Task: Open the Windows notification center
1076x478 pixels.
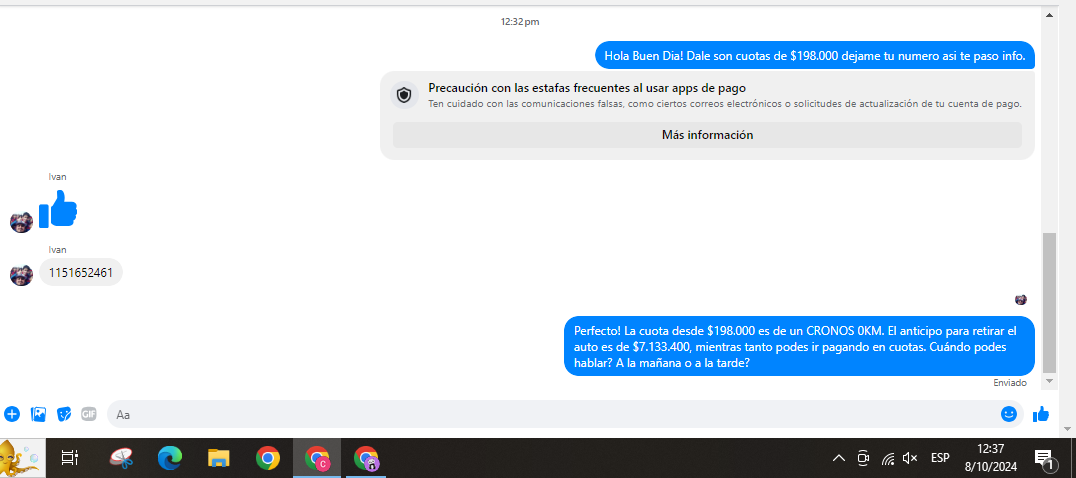Action: click(x=1045, y=460)
